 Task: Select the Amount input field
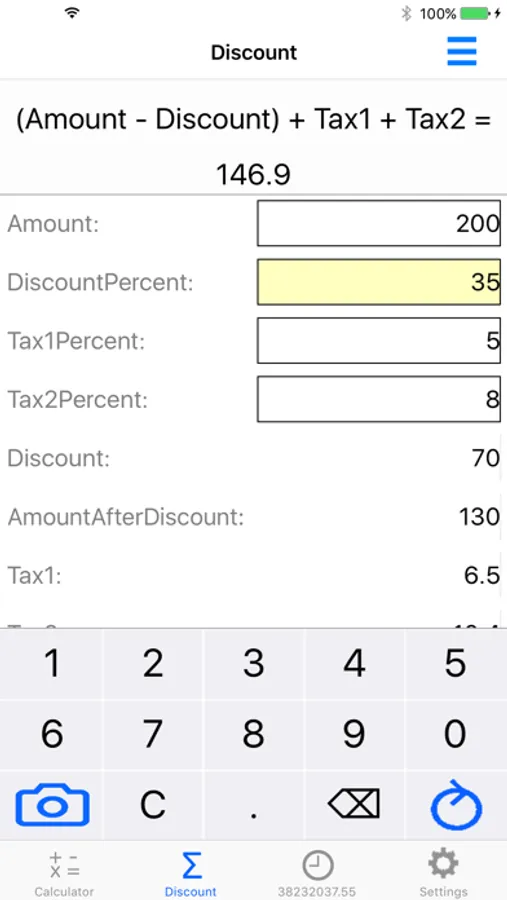pos(378,223)
